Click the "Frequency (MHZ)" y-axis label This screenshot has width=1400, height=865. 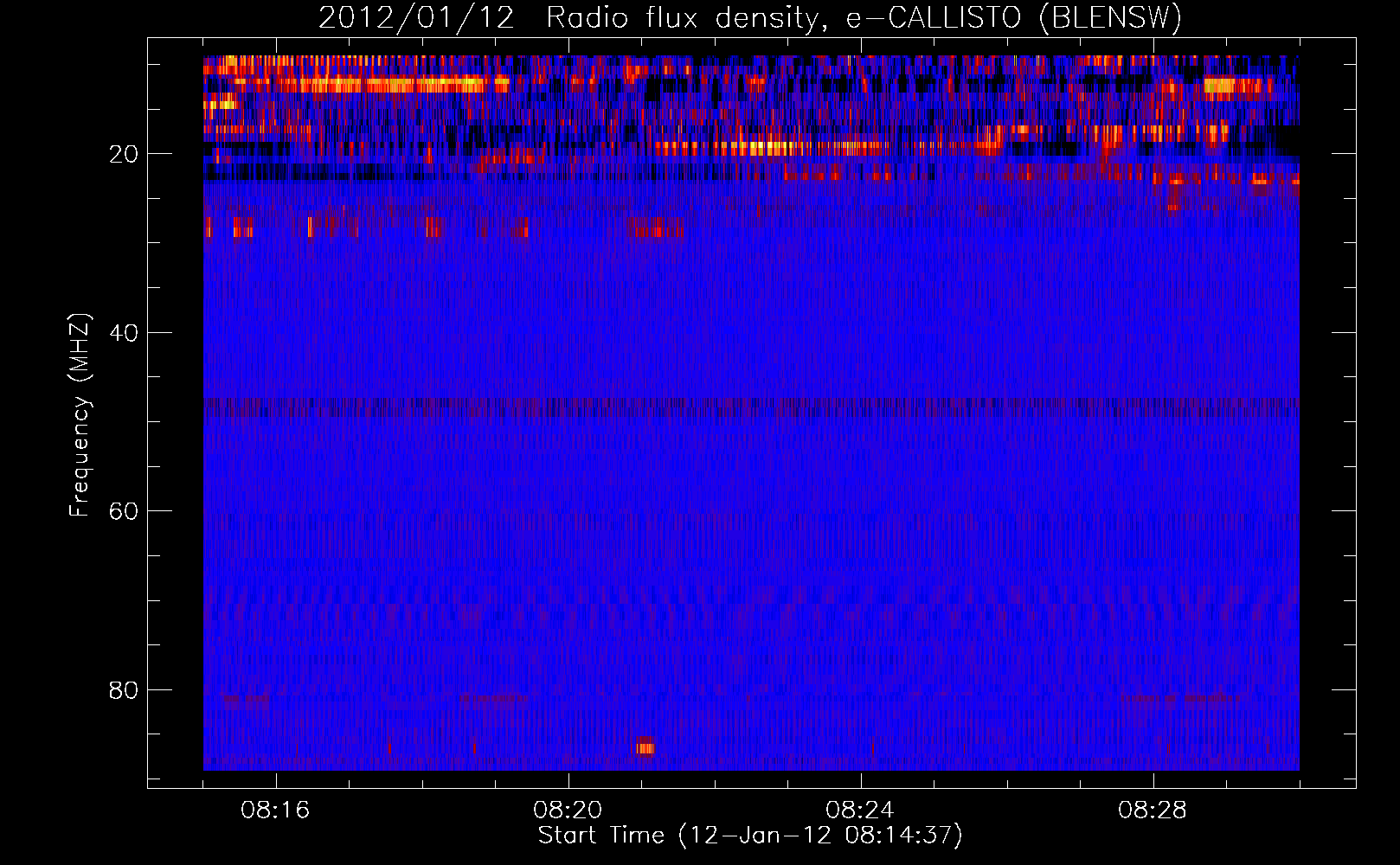(x=79, y=415)
